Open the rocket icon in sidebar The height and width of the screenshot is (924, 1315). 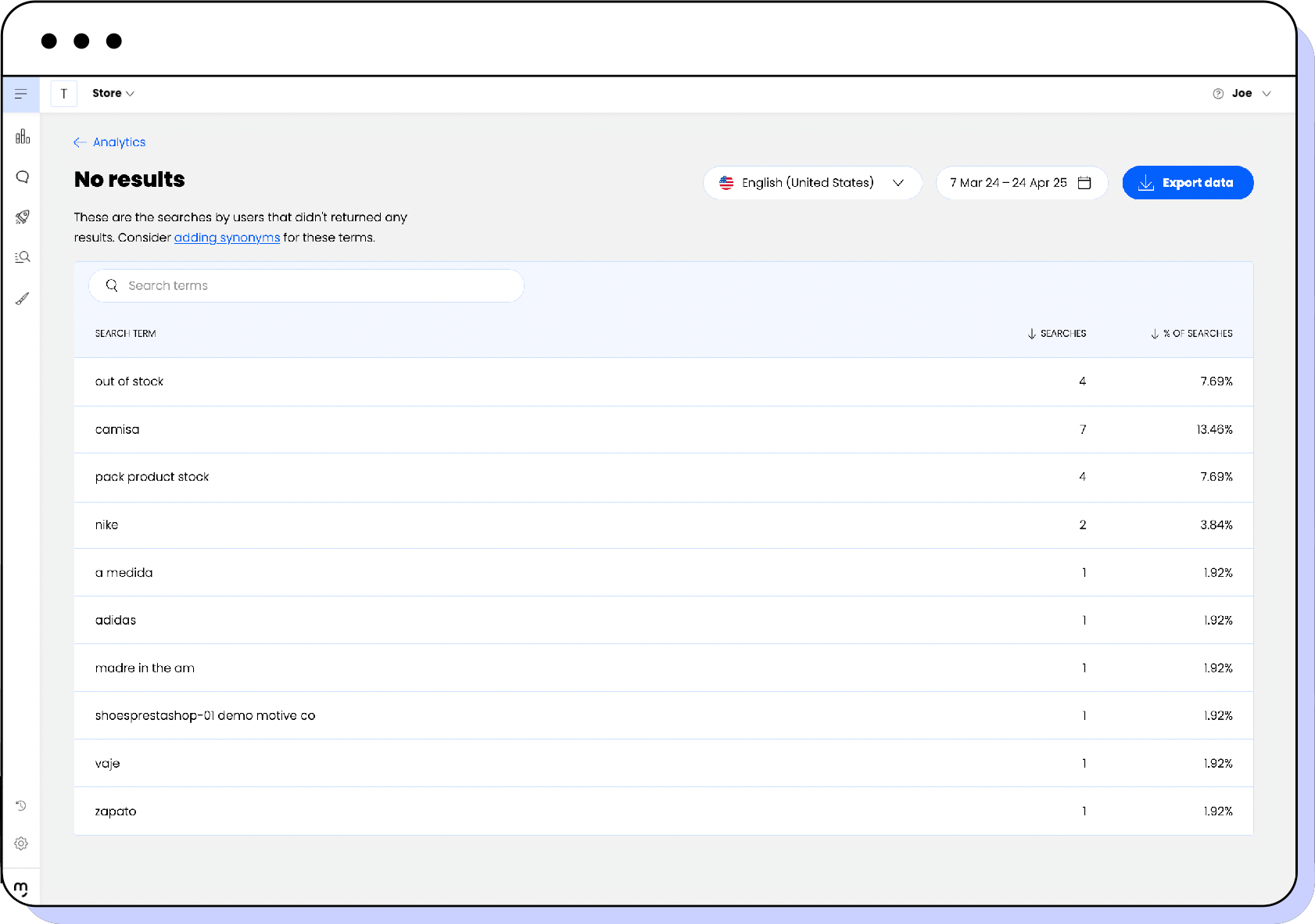click(23, 217)
